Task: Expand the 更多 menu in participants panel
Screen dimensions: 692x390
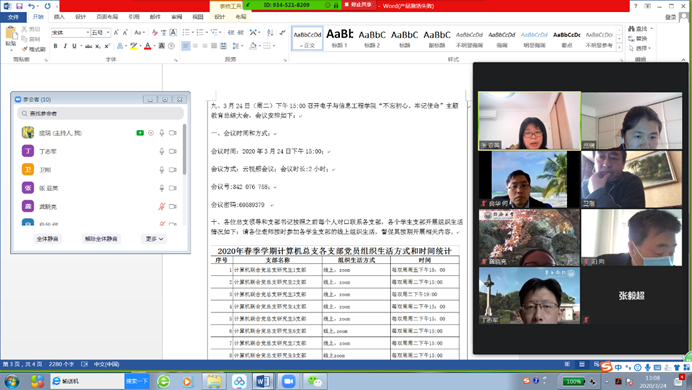Action: coord(154,239)
